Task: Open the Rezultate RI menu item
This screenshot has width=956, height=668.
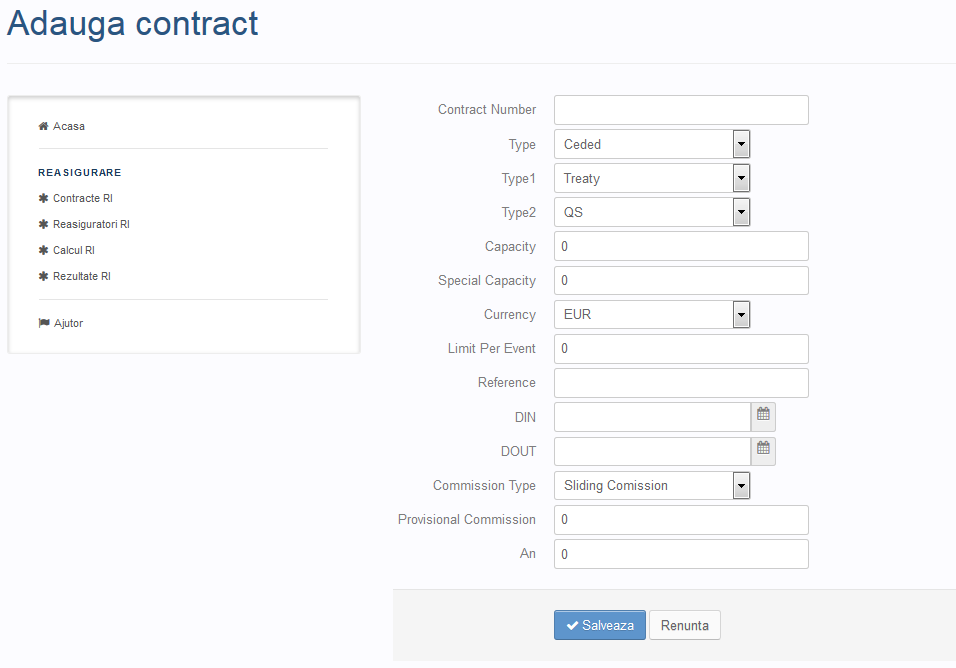Action: coord(82,276)
